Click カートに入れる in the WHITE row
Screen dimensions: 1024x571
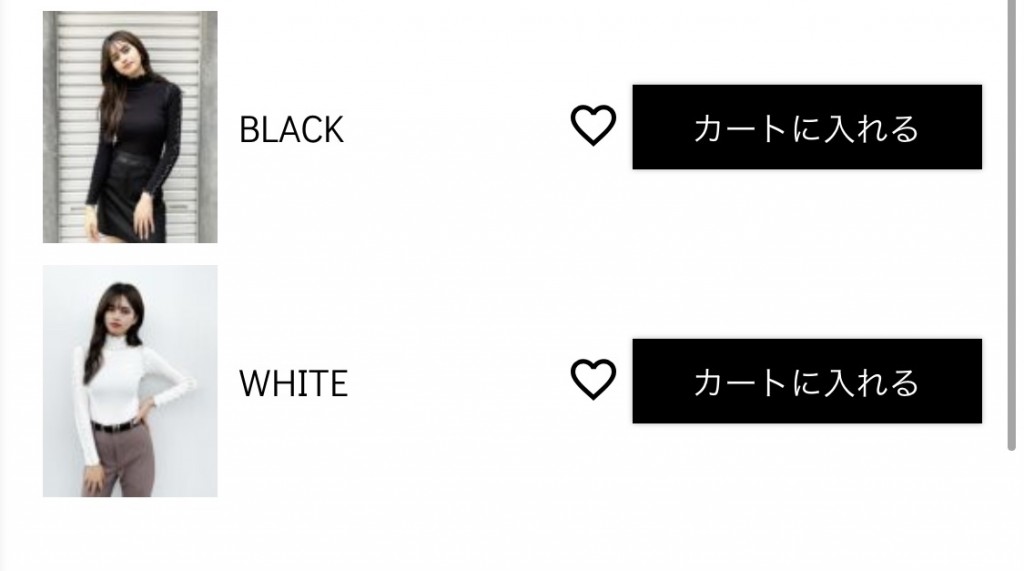click(x=807, y=381)
